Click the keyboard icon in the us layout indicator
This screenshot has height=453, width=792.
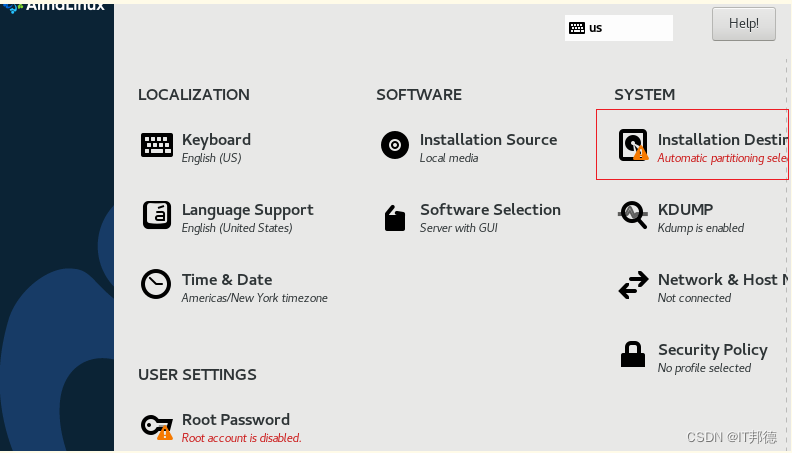pyautogui.click(x=577, y=28)
